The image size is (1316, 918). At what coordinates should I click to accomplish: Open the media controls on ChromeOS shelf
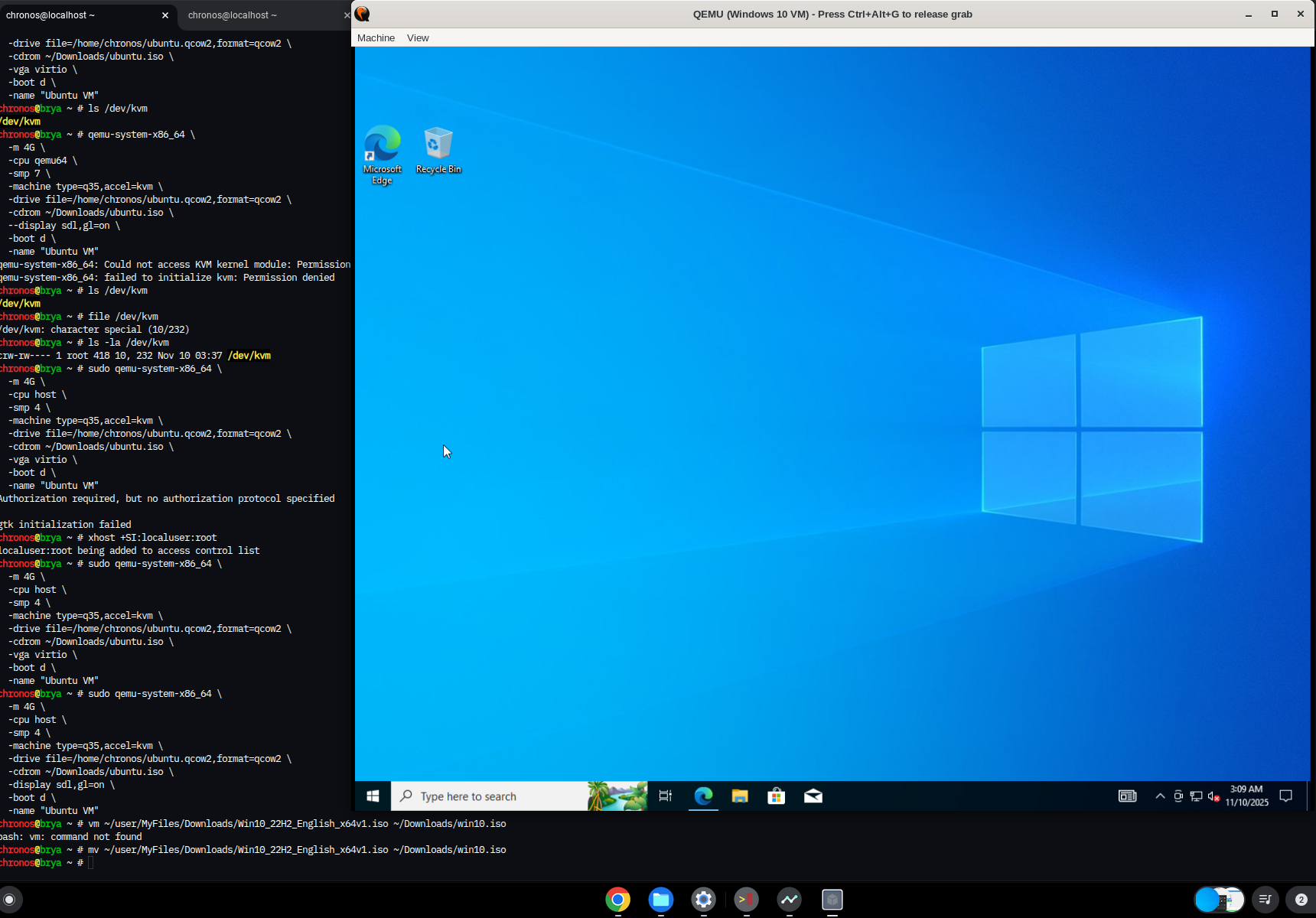[x=1266, y=900]
